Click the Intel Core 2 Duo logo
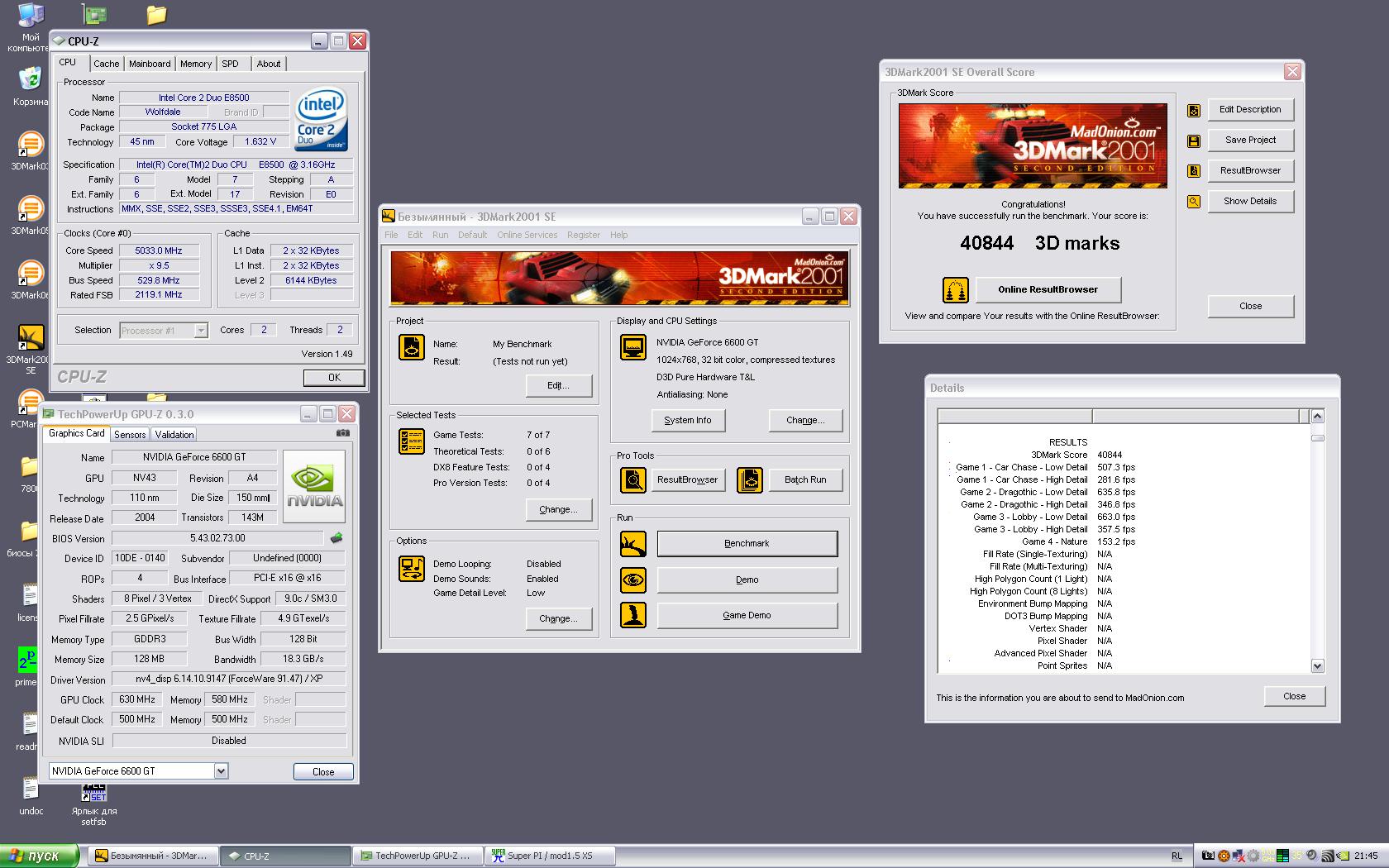Screen dimensions: 1389x868 [322, 120]
